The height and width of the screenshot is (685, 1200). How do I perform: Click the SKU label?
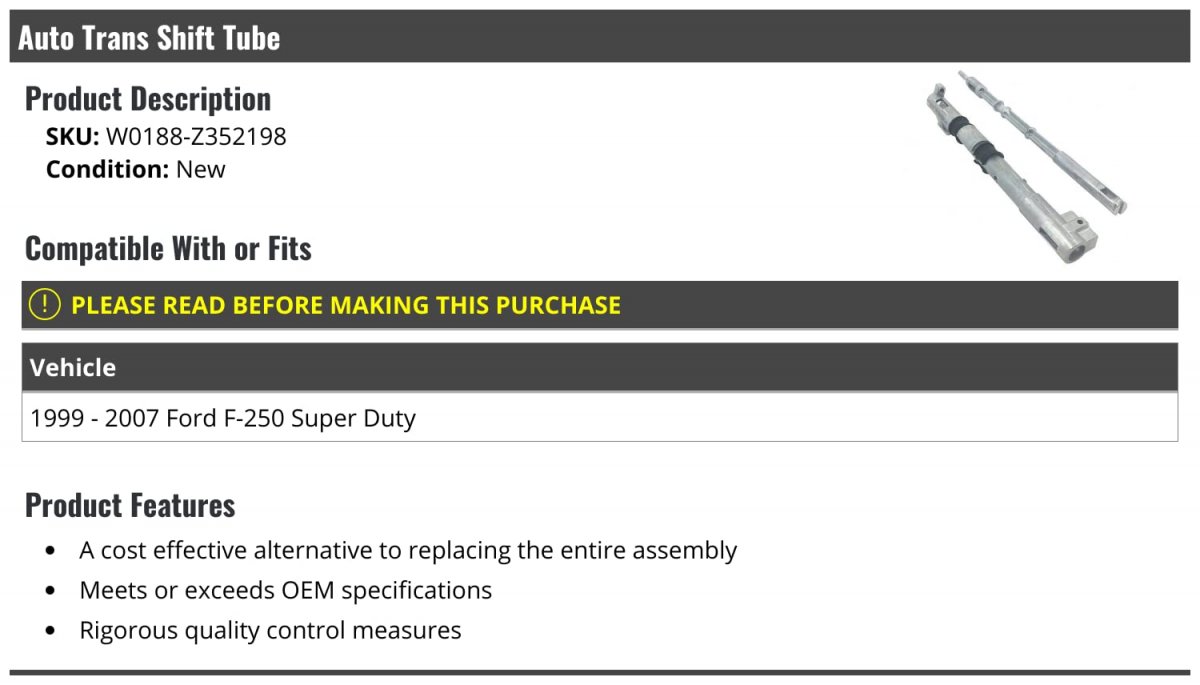73,136
